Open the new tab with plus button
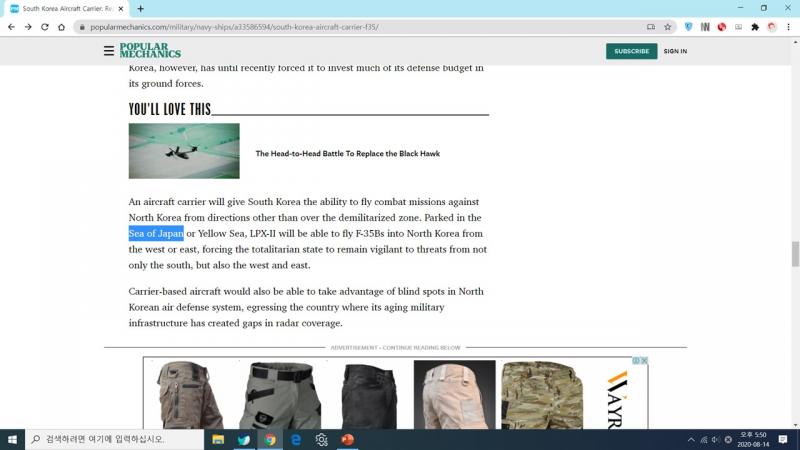800x450 pixels. [140, 8]
